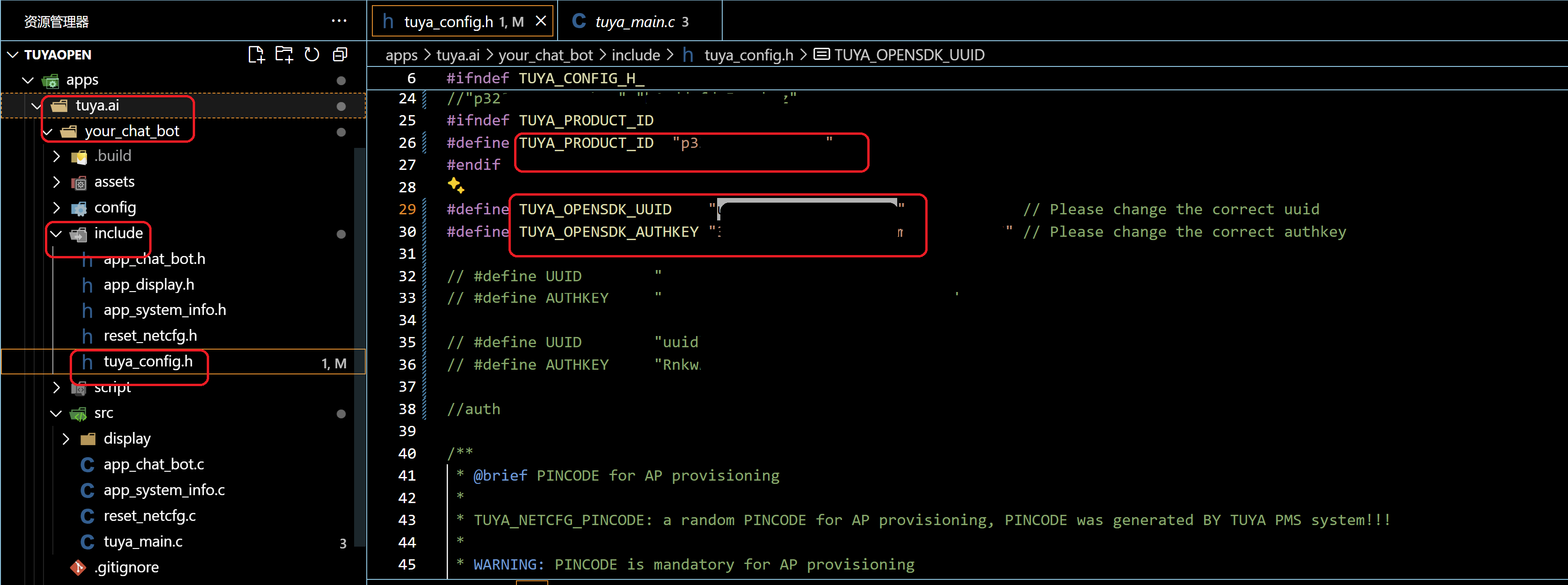The width and height of the screenshot is (1568, 585).
Task: Click the symbol icon before TUYA_OPENSDK_UUID breadcrumb
Action: 821,55
